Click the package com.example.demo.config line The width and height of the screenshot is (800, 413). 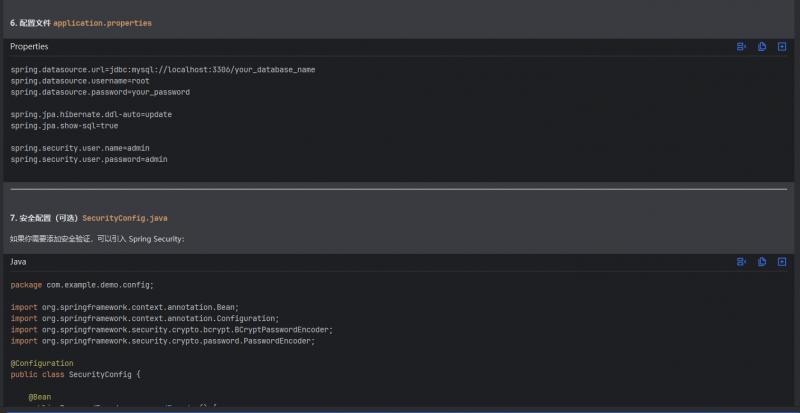point(82,285)
